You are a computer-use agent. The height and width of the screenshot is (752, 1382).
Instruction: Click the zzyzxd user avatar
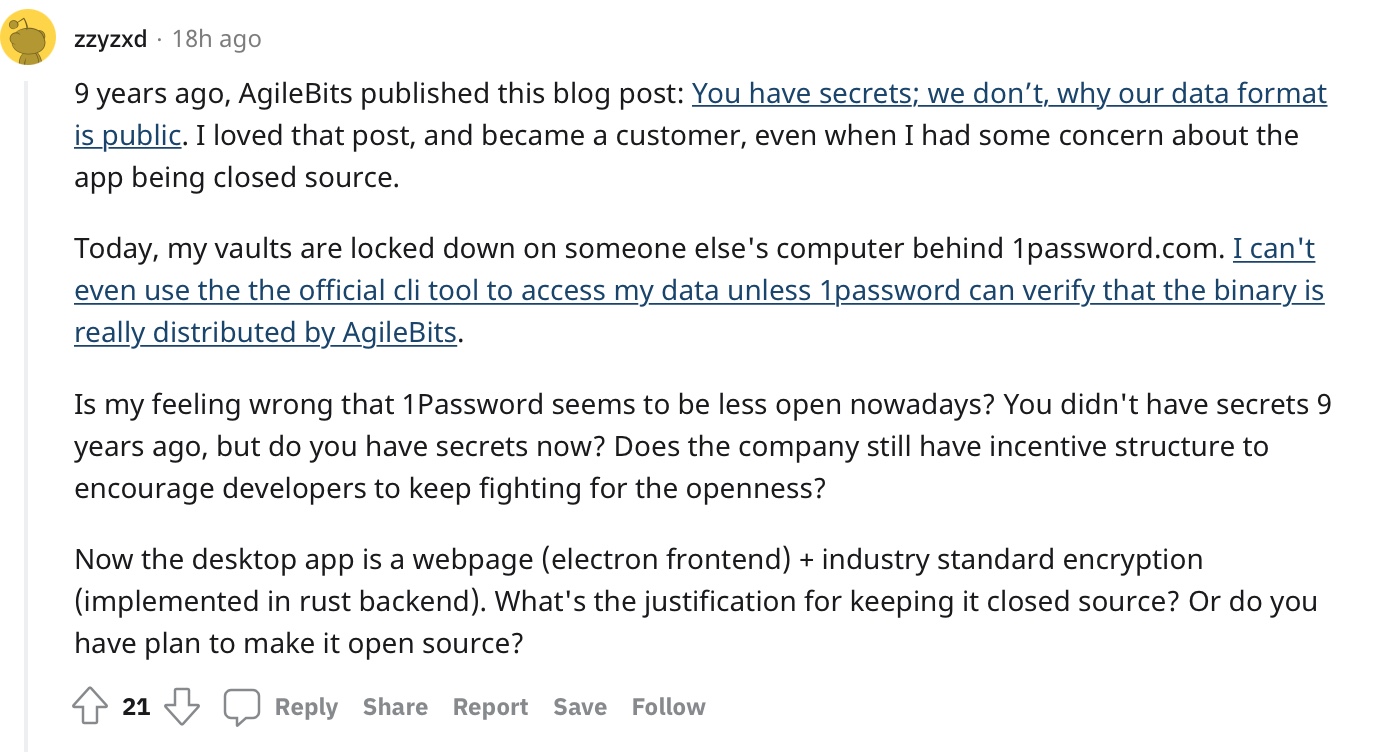(x=27, y=38)
